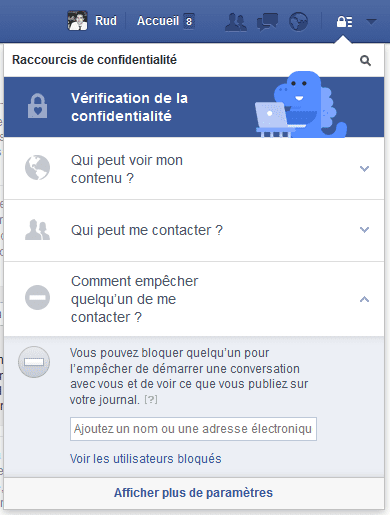Click the globe icon beside content visibility
This screenshot has width=390, height=515.
click(x=37, y=168)
